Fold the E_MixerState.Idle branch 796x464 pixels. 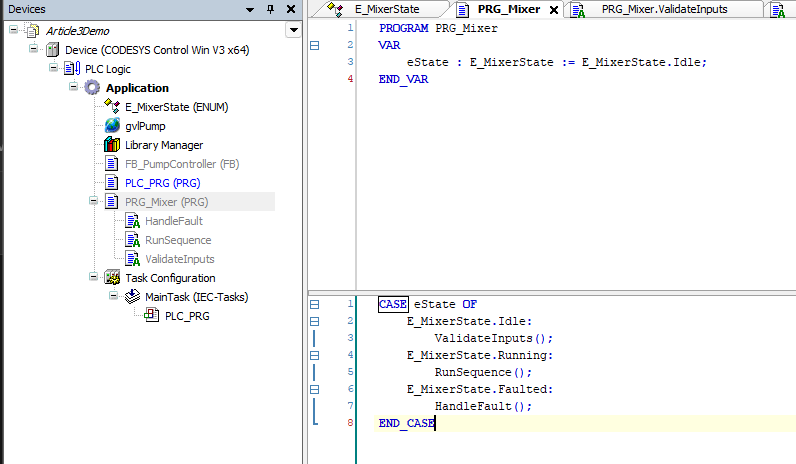[x=315, y=321]
